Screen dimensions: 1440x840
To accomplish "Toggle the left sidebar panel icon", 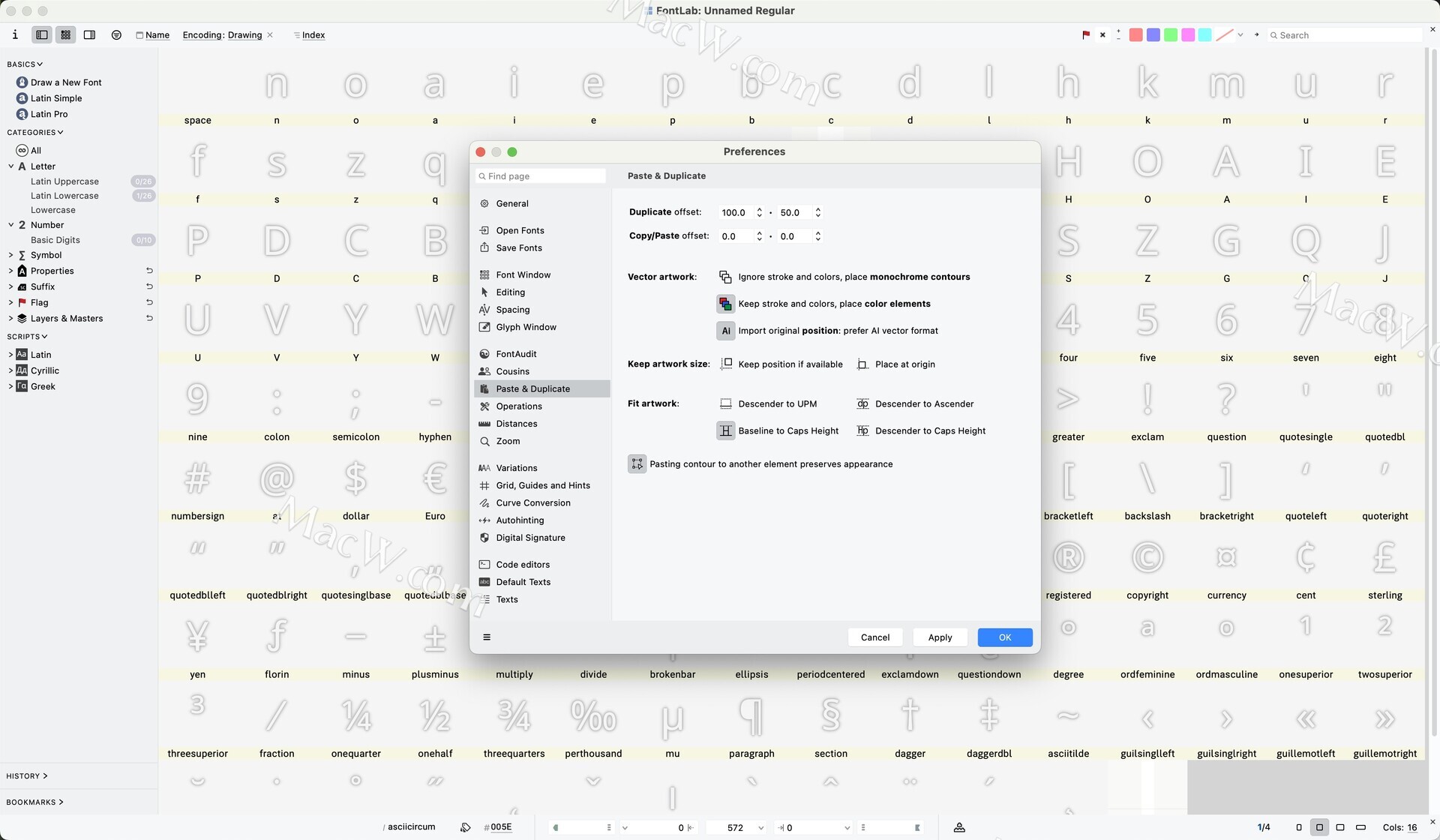I will (42, 34).
